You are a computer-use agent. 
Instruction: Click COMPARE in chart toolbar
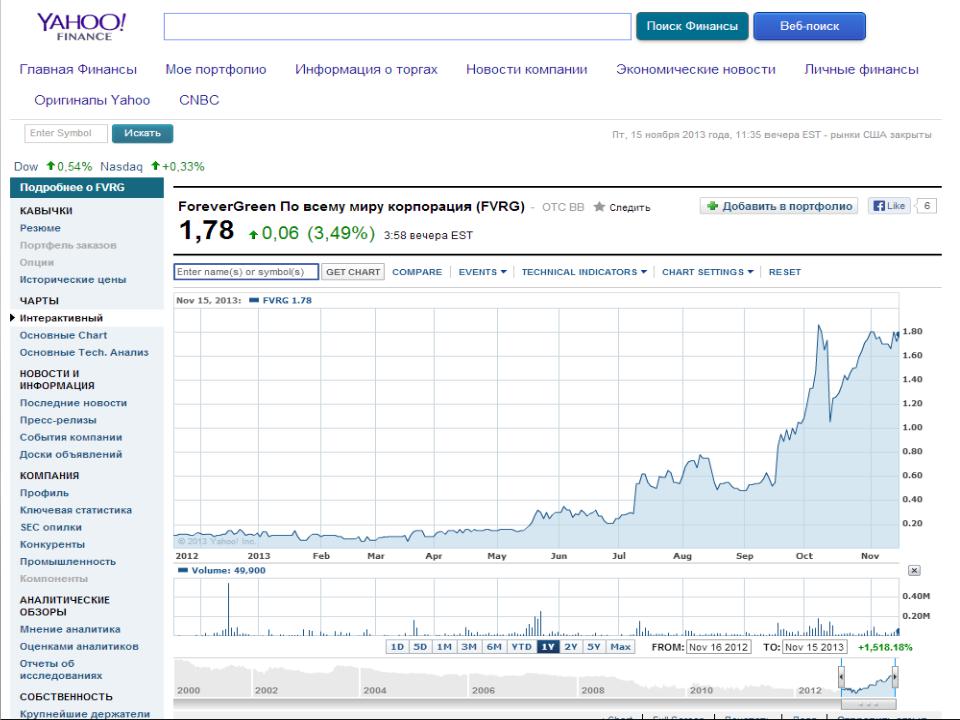point(417,272)
